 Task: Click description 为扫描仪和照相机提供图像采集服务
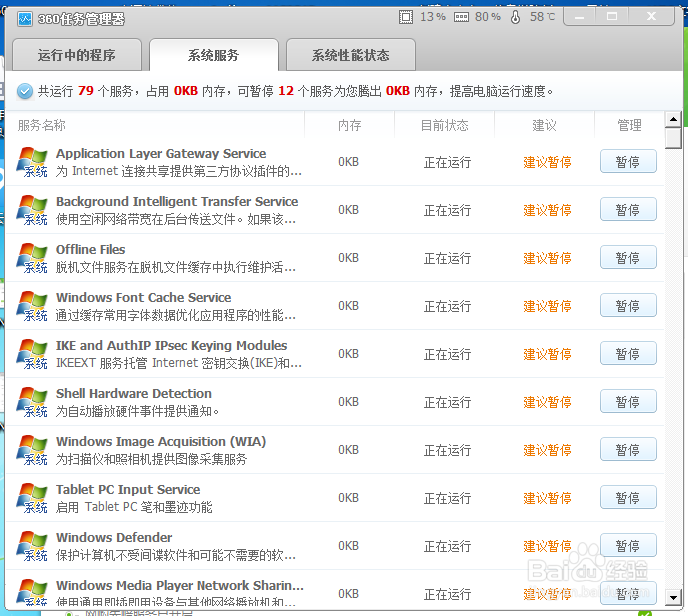click(x=151, y=459)
